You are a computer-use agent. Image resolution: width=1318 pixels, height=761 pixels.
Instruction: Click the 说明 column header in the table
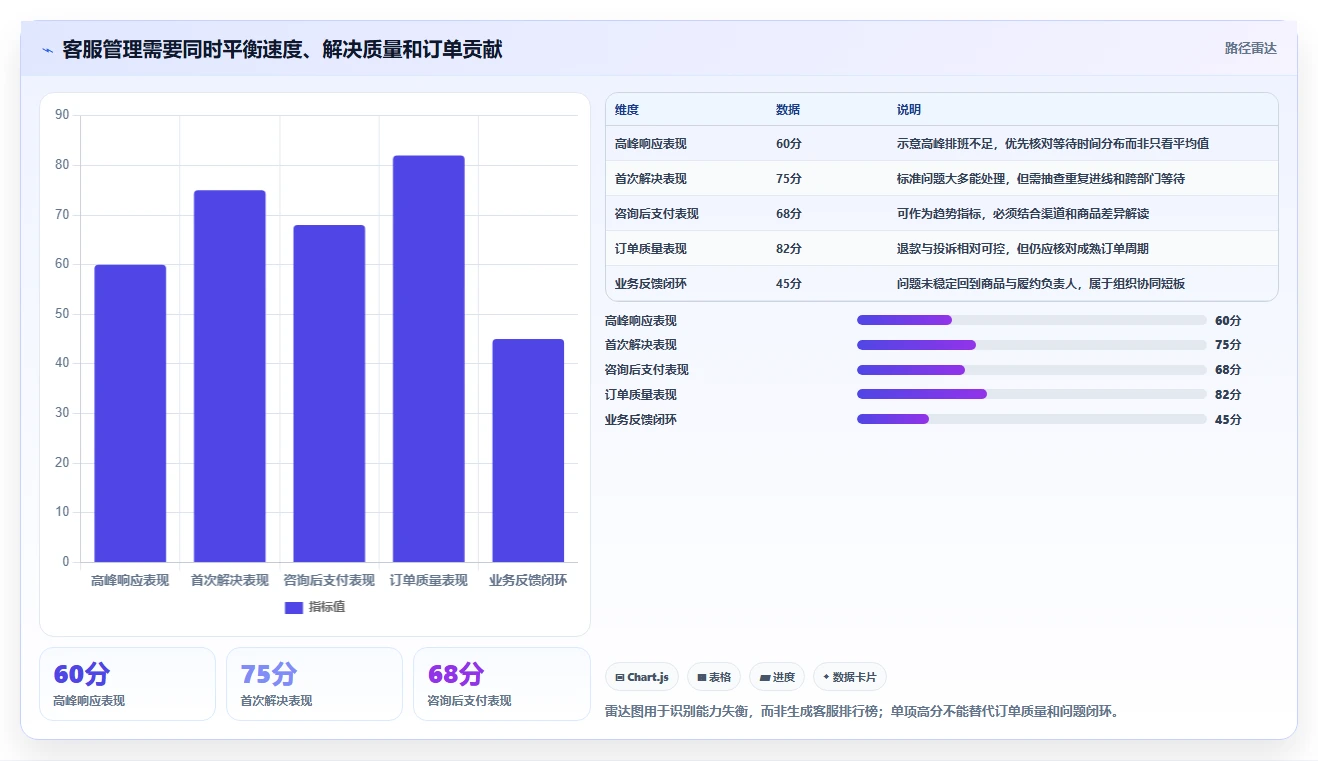909,109
